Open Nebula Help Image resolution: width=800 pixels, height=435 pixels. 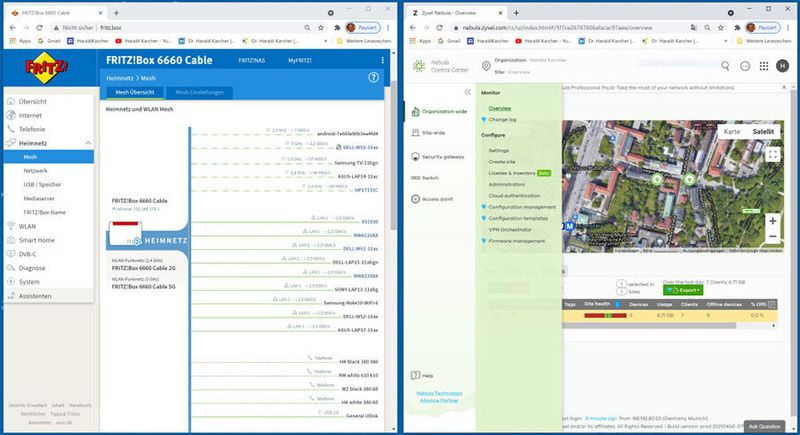click(422, 375)
